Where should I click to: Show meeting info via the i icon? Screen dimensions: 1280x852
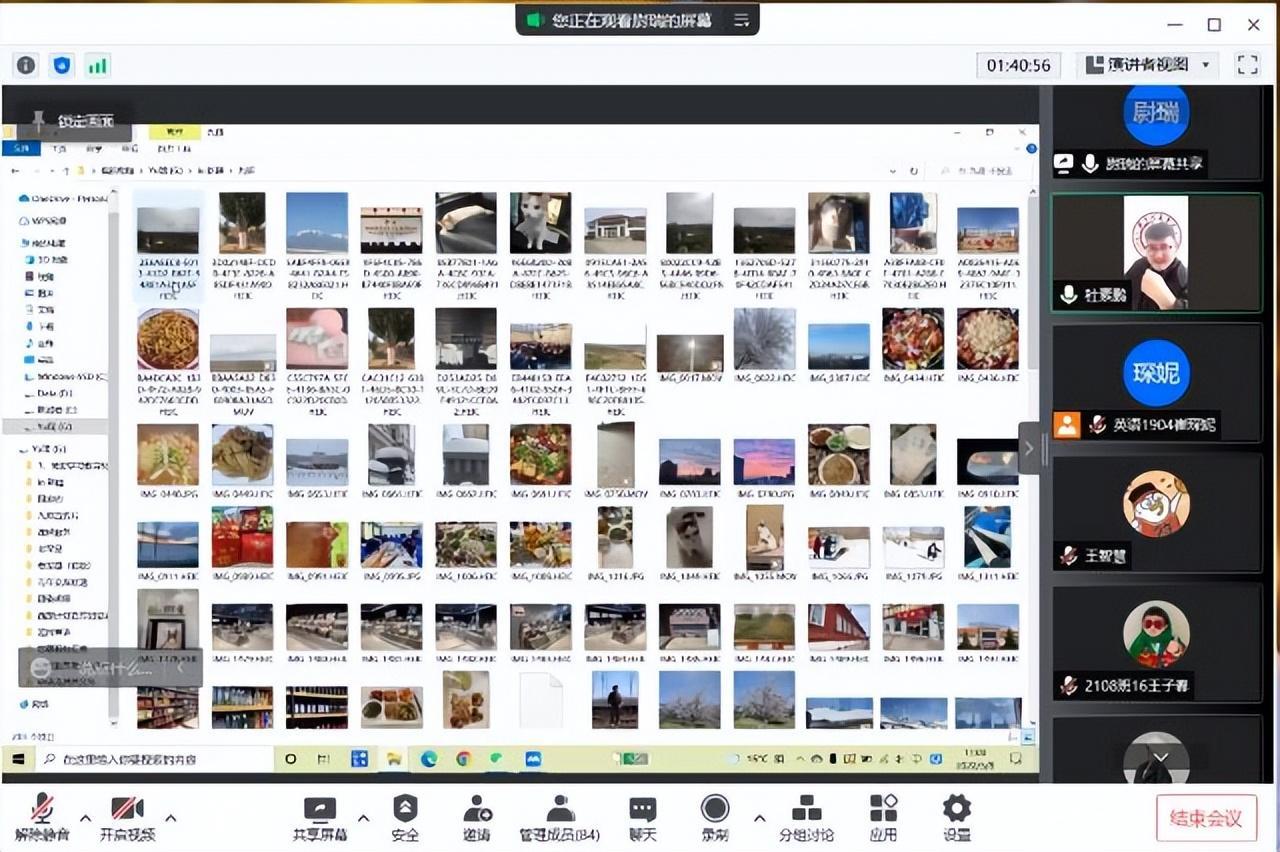pos(26,66)
